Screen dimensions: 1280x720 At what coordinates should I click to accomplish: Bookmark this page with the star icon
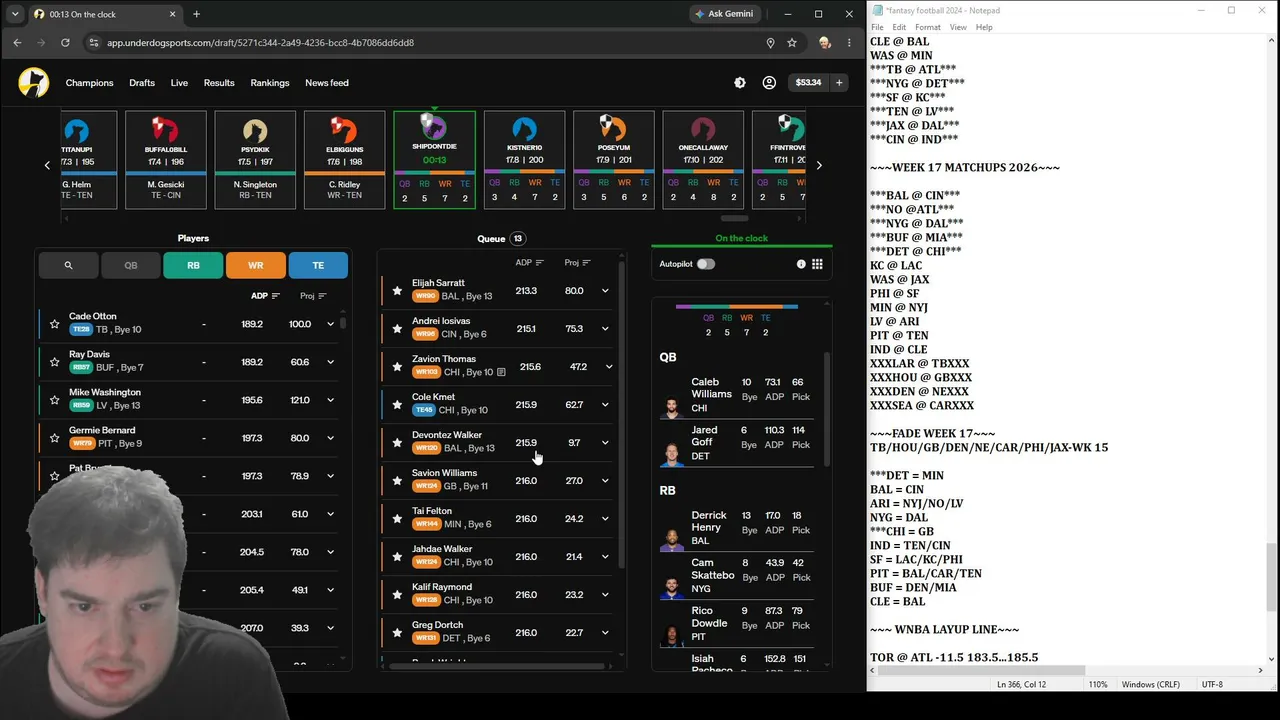click(792, 43)
